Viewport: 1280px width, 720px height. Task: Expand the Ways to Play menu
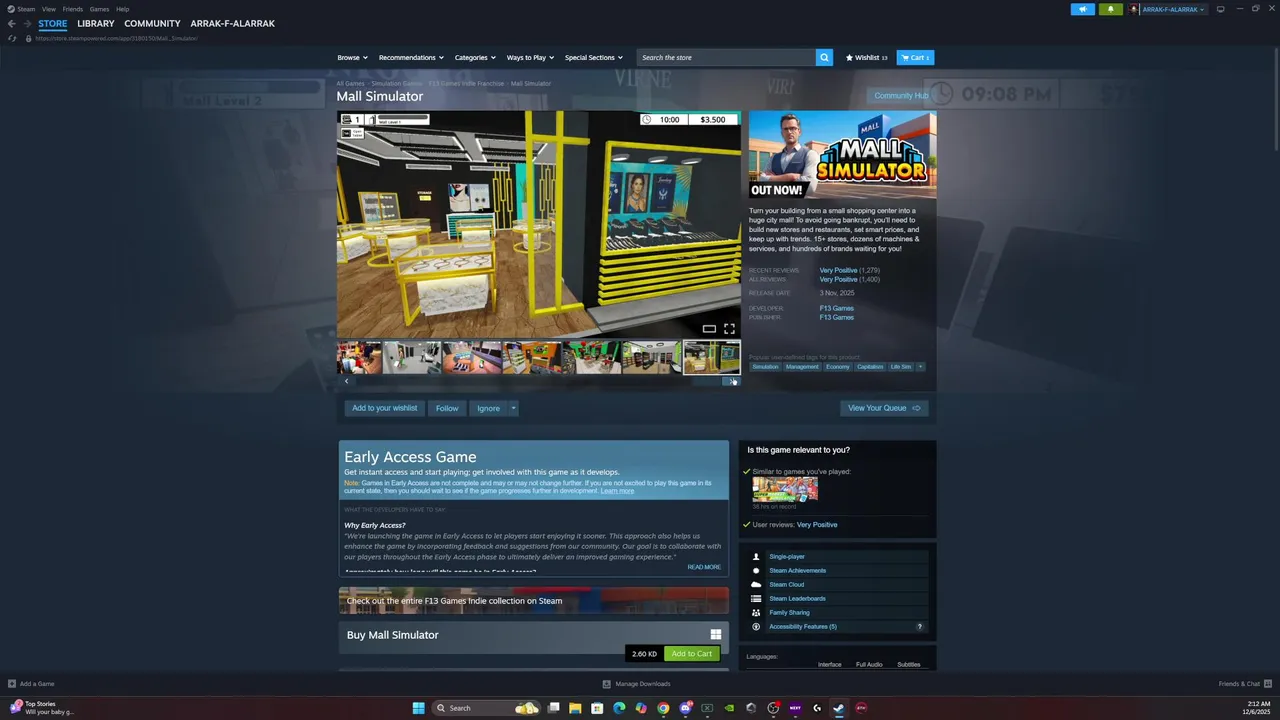[x=530, y=57]
